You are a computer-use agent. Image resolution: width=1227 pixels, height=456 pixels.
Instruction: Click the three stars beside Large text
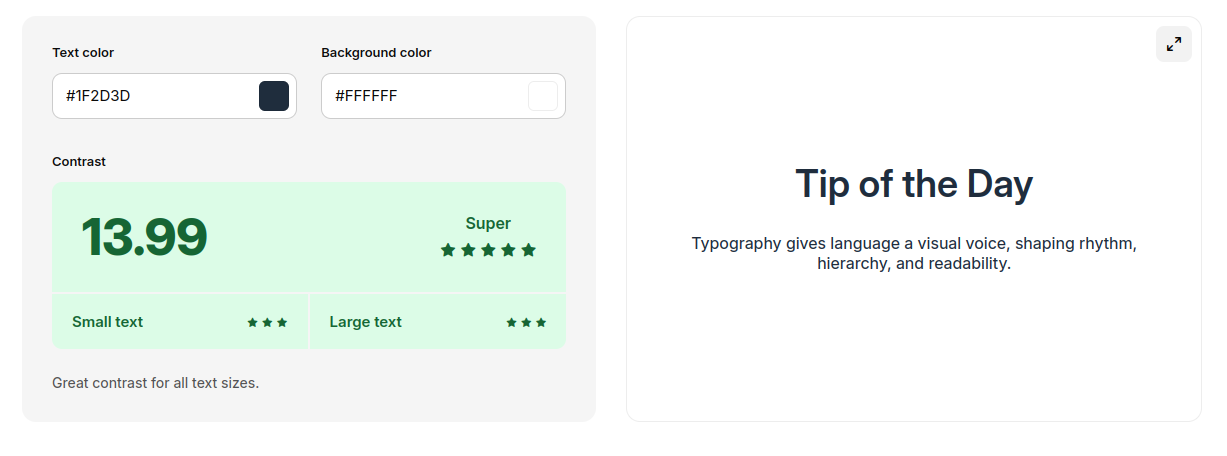526,322
